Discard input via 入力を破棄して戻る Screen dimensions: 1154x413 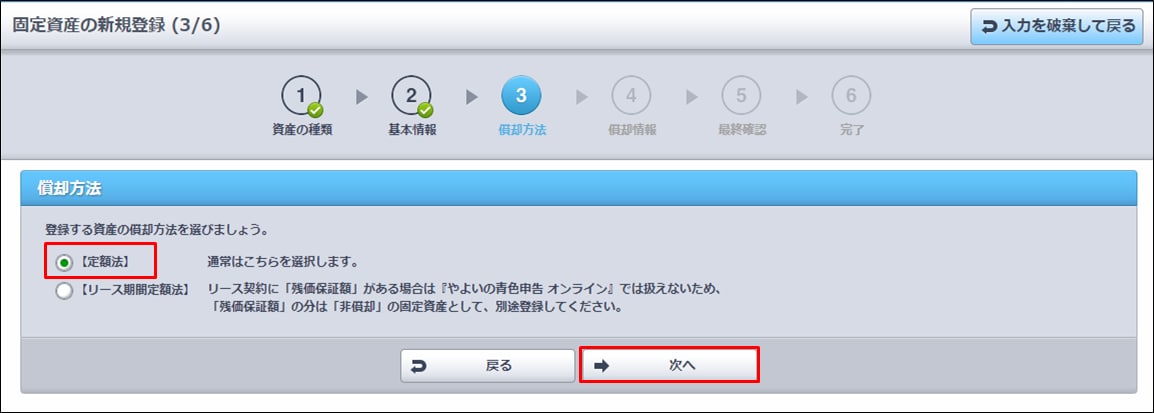1056,27
